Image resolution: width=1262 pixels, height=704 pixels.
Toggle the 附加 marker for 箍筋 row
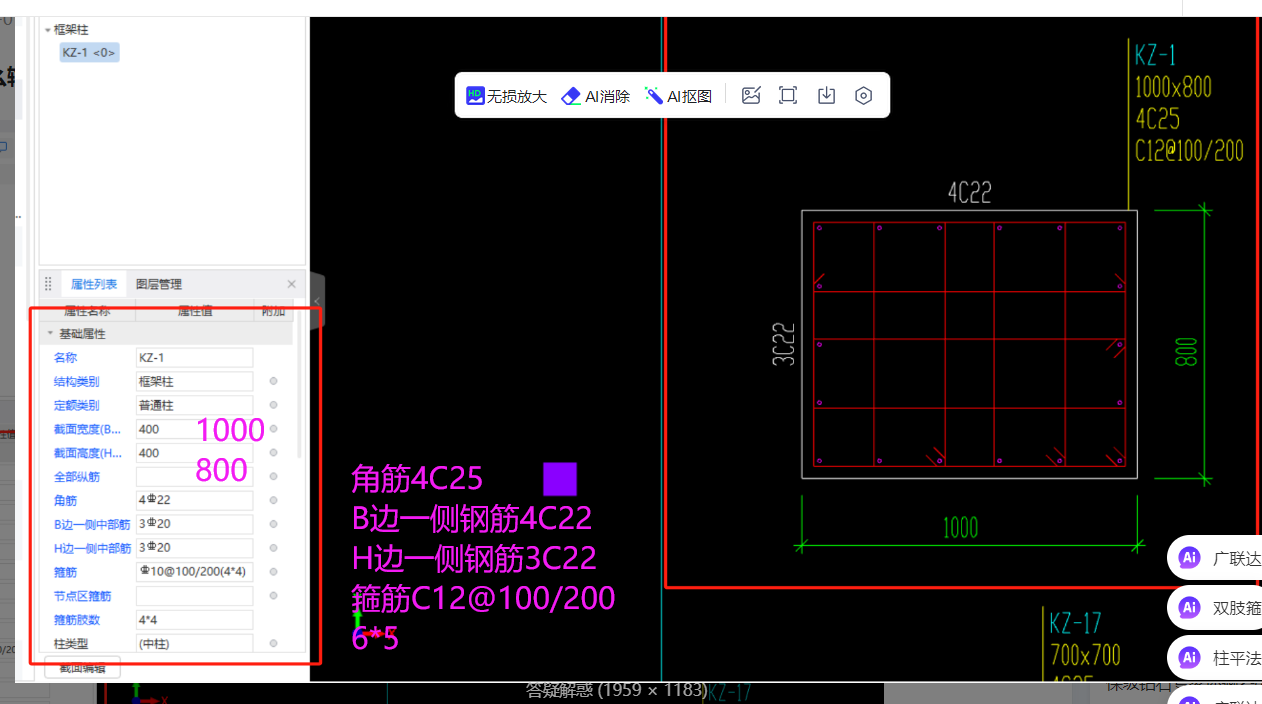point(273,572)
